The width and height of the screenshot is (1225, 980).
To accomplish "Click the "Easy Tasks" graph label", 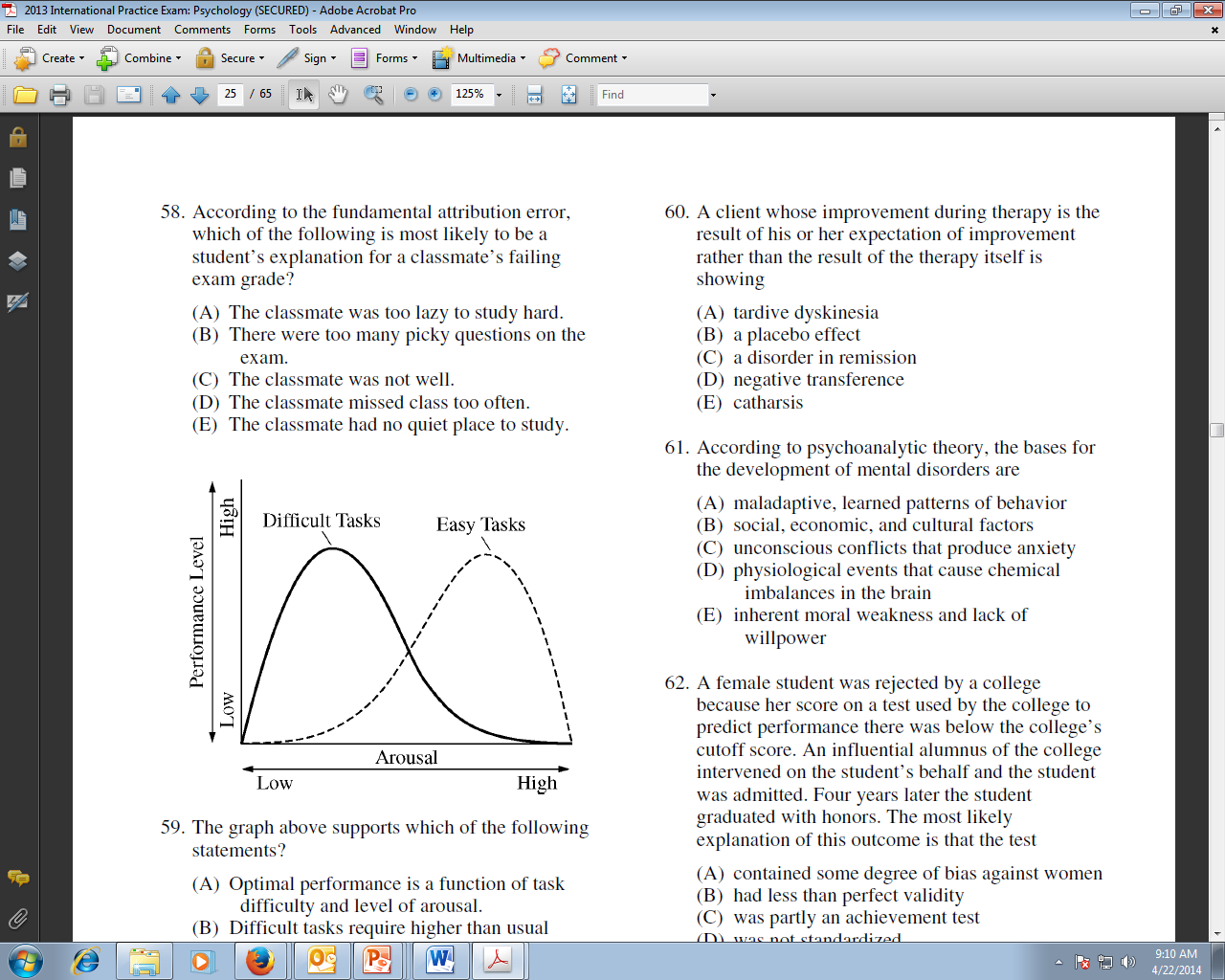I will [x=480, y=524].
